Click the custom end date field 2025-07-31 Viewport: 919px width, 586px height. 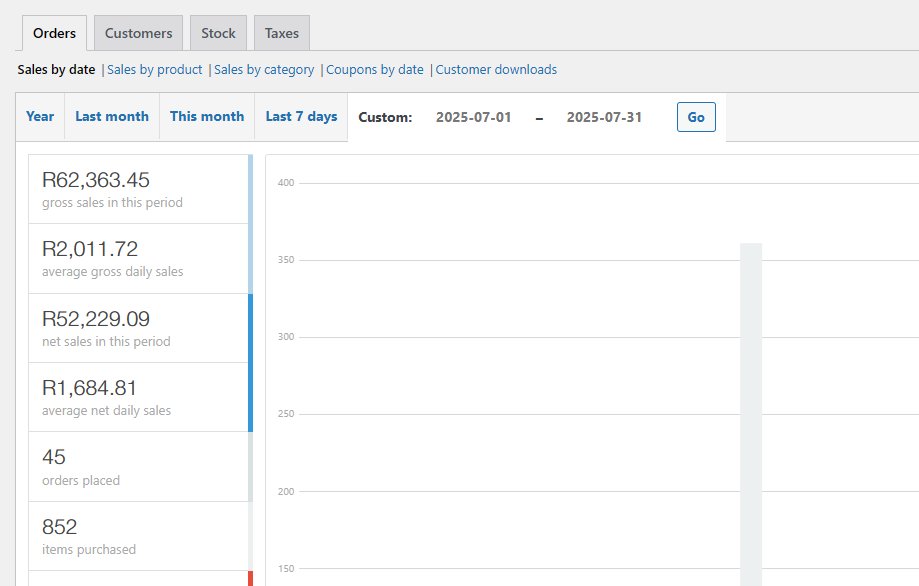point(604,117)
